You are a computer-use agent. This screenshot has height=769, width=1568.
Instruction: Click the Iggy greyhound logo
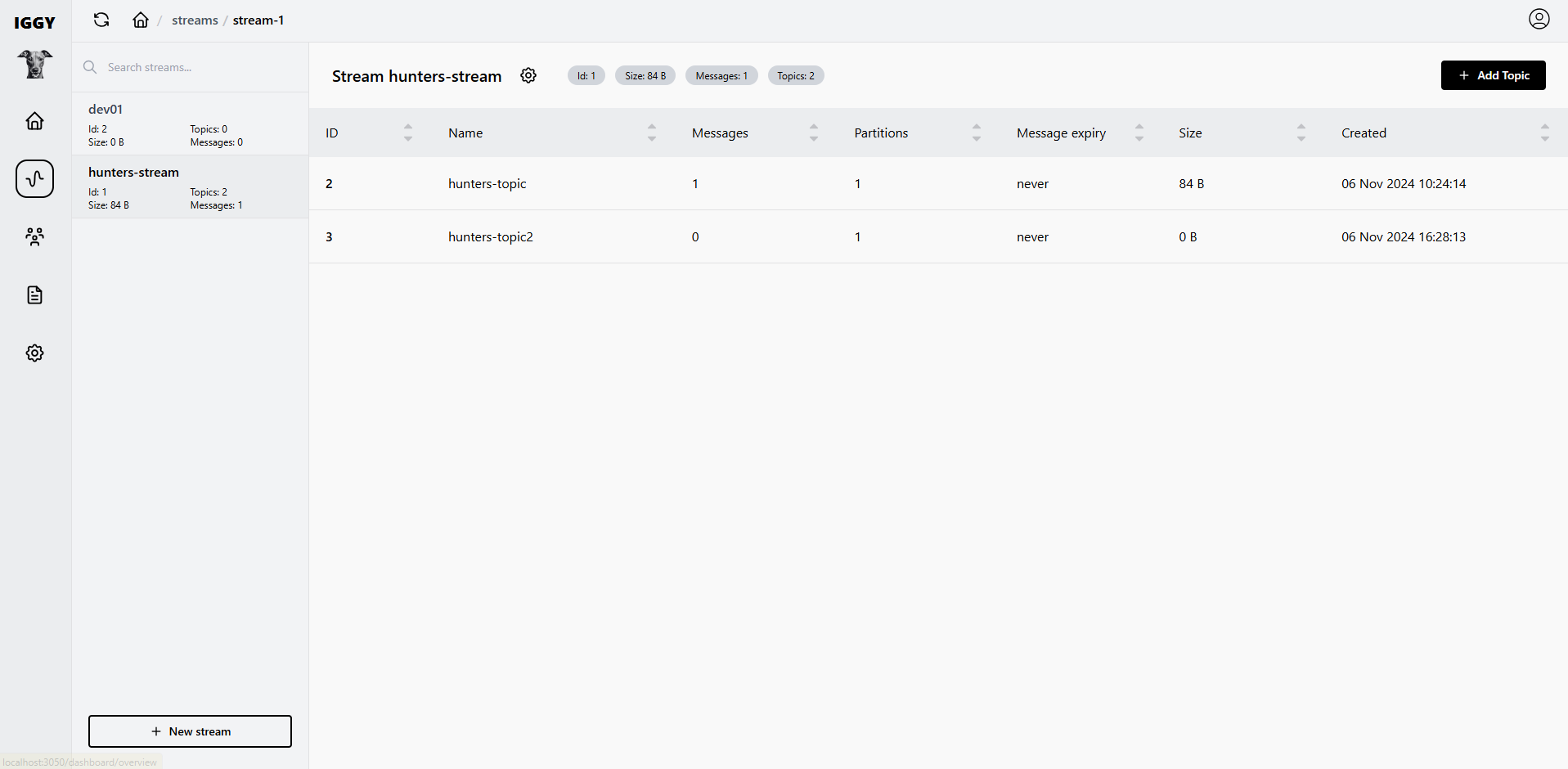point(35,64)
